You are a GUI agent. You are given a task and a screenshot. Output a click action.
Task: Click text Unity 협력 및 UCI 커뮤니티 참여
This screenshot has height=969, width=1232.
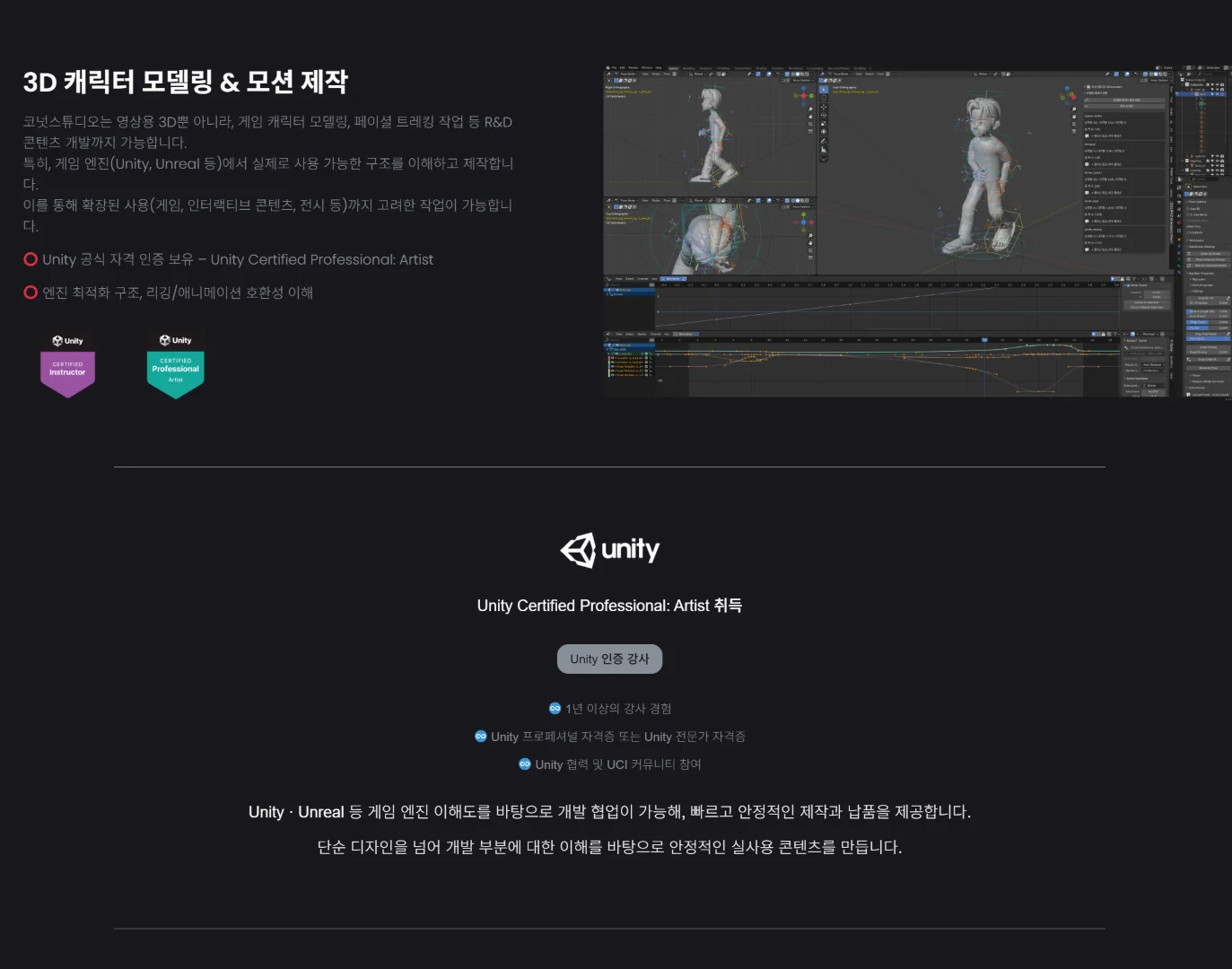[618, 764]
